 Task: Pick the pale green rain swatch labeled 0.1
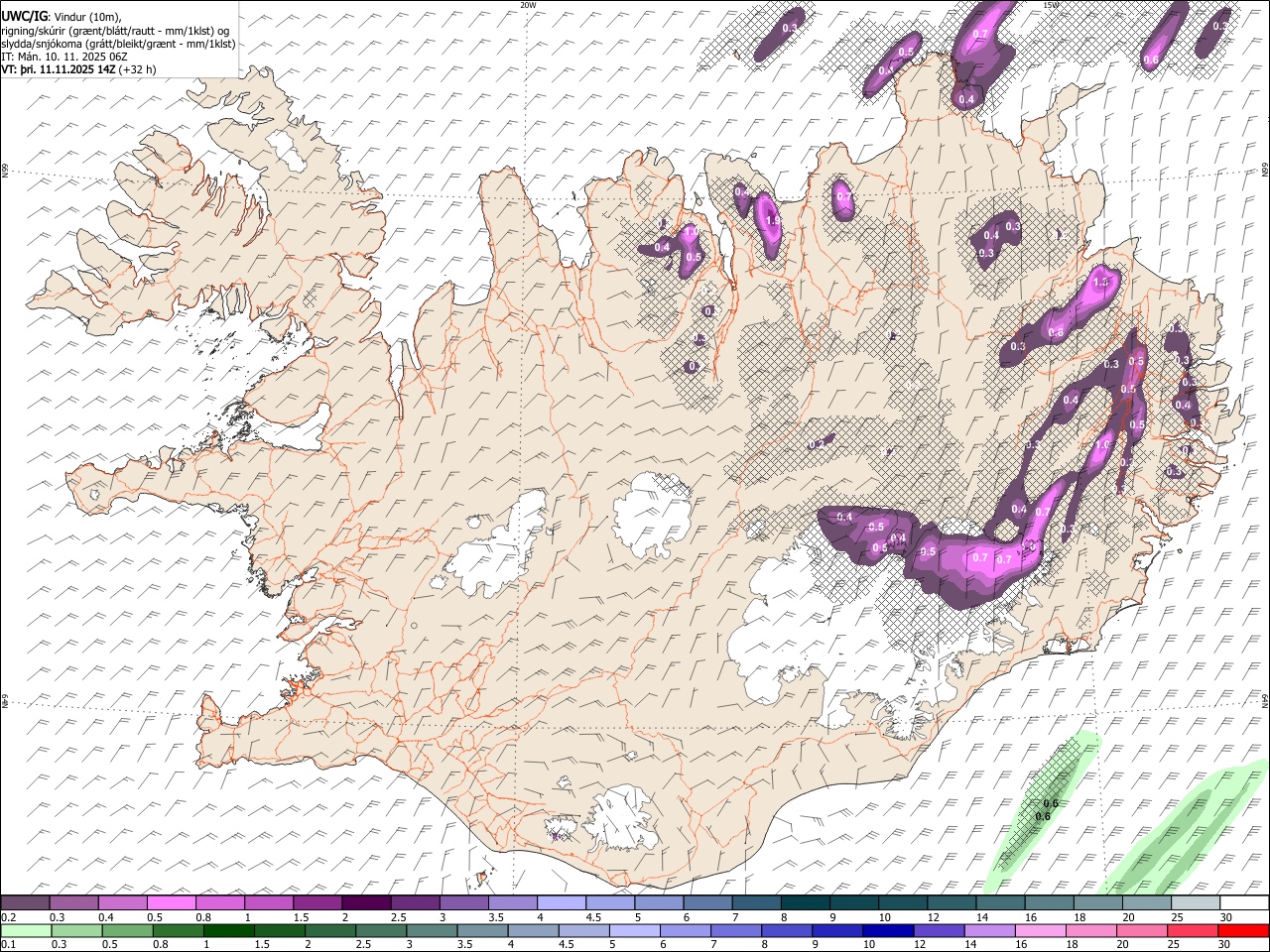26,930
